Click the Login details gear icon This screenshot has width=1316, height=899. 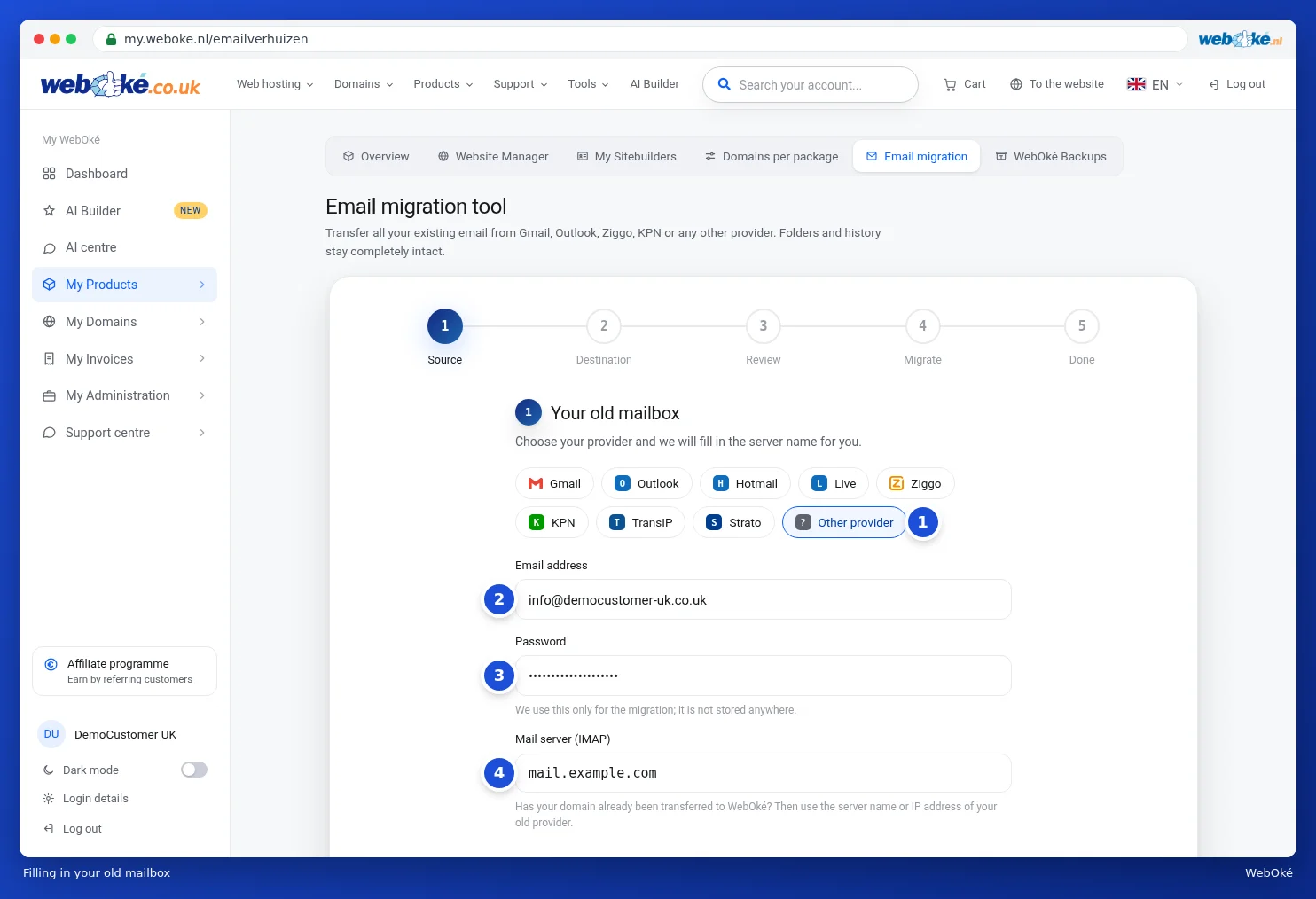tap(49, 799)
